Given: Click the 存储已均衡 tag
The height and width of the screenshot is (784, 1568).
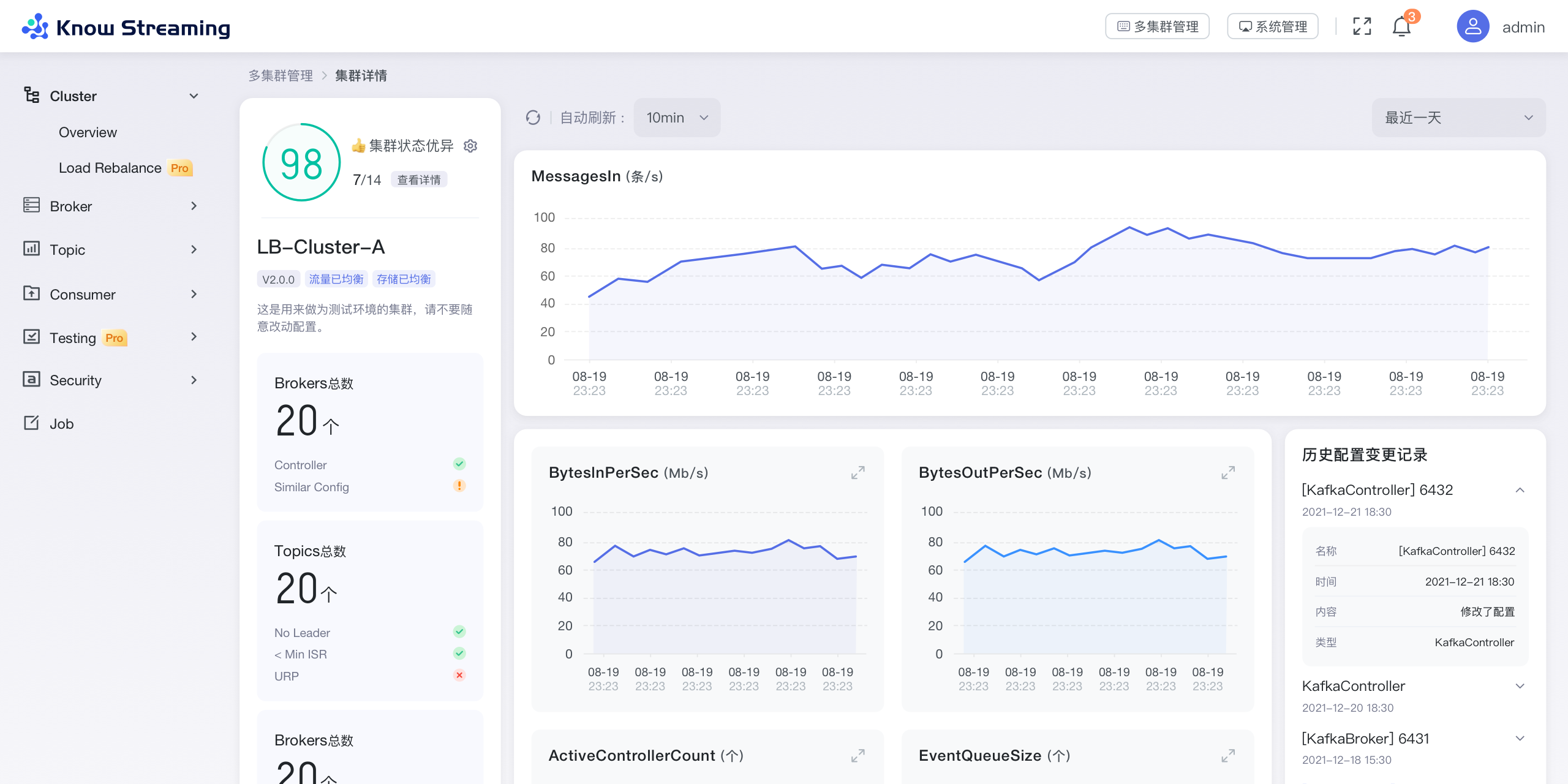Looking at the screenshot, I should (x=404, y=279).
